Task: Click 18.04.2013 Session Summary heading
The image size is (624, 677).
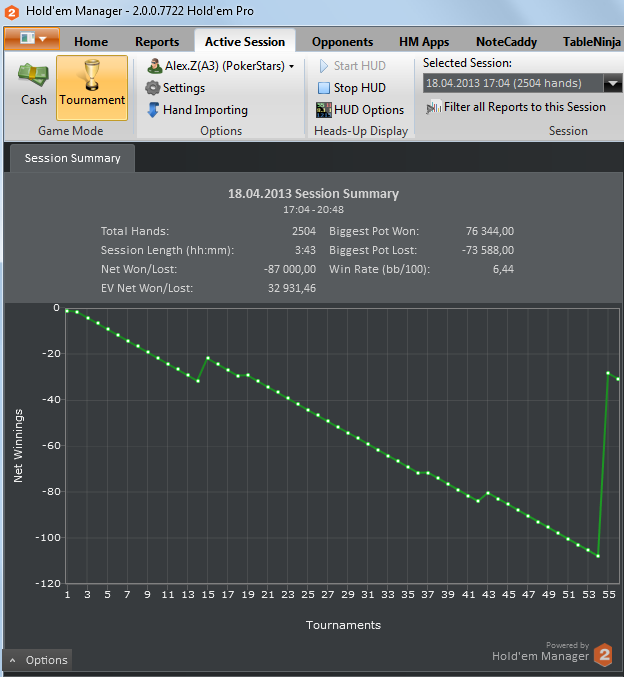Action: click(x=313, y=193)
